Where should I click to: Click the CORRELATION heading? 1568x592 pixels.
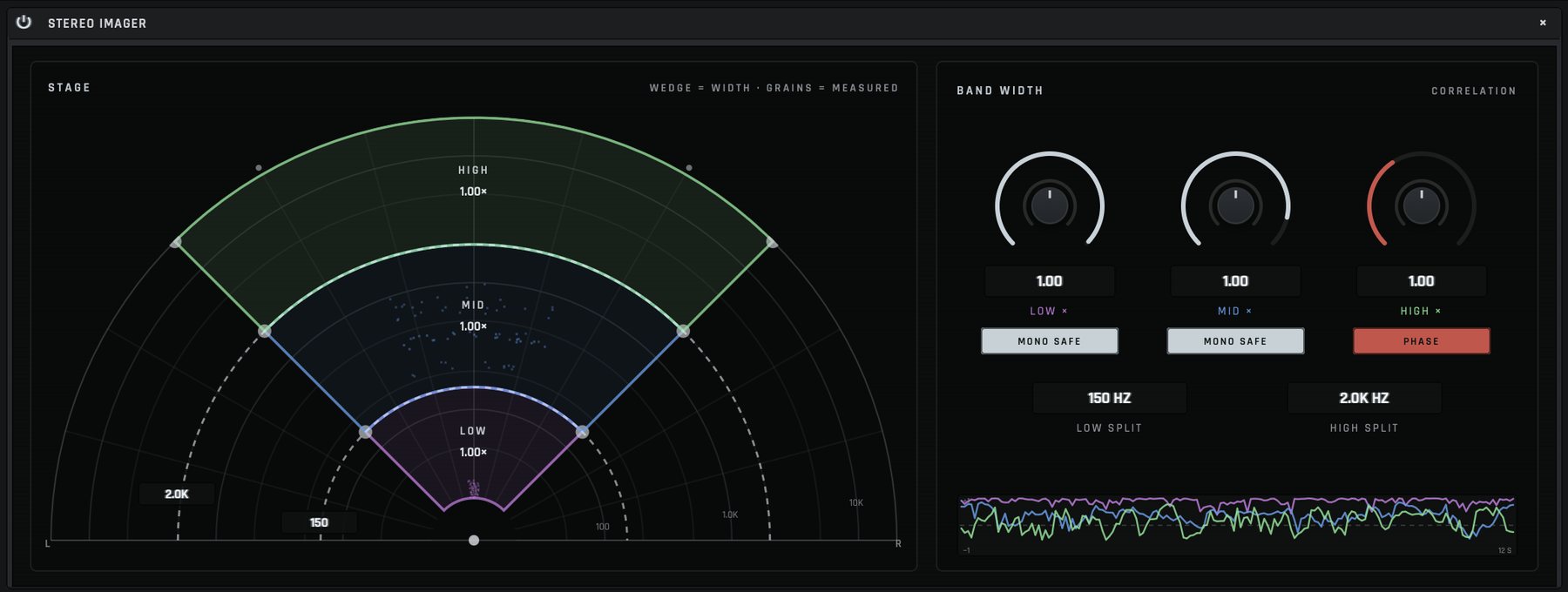[x=1474, y=91]
